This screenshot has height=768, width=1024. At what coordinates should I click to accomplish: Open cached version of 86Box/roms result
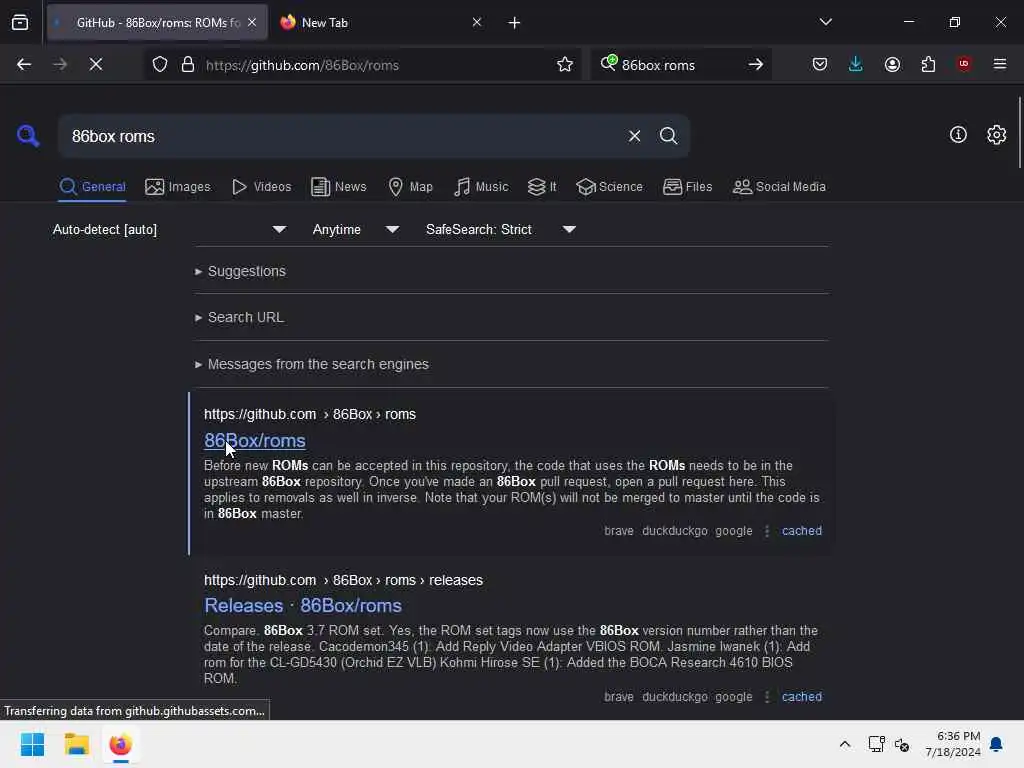pos(802,531)
